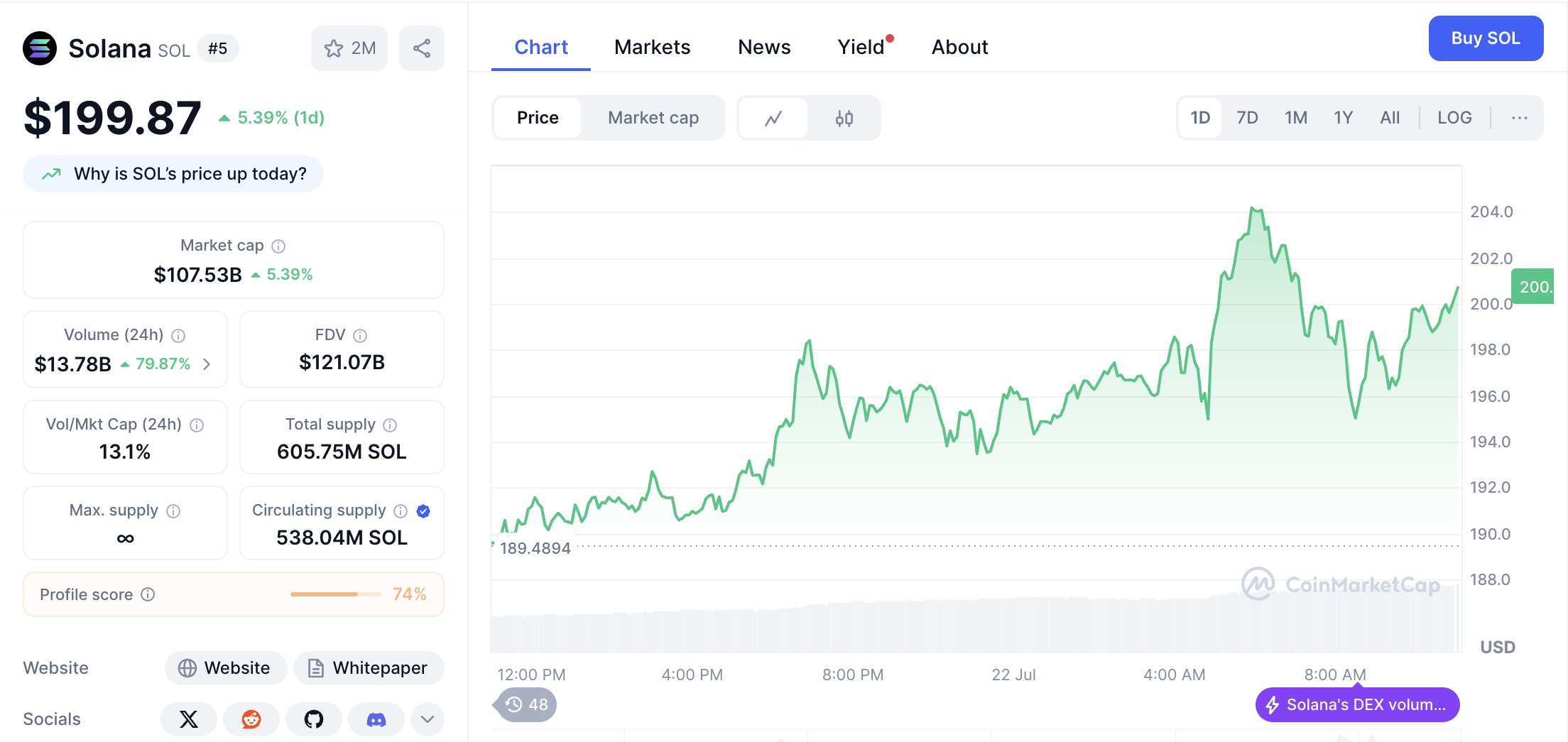Select the Market cap chart toggle

653,118
